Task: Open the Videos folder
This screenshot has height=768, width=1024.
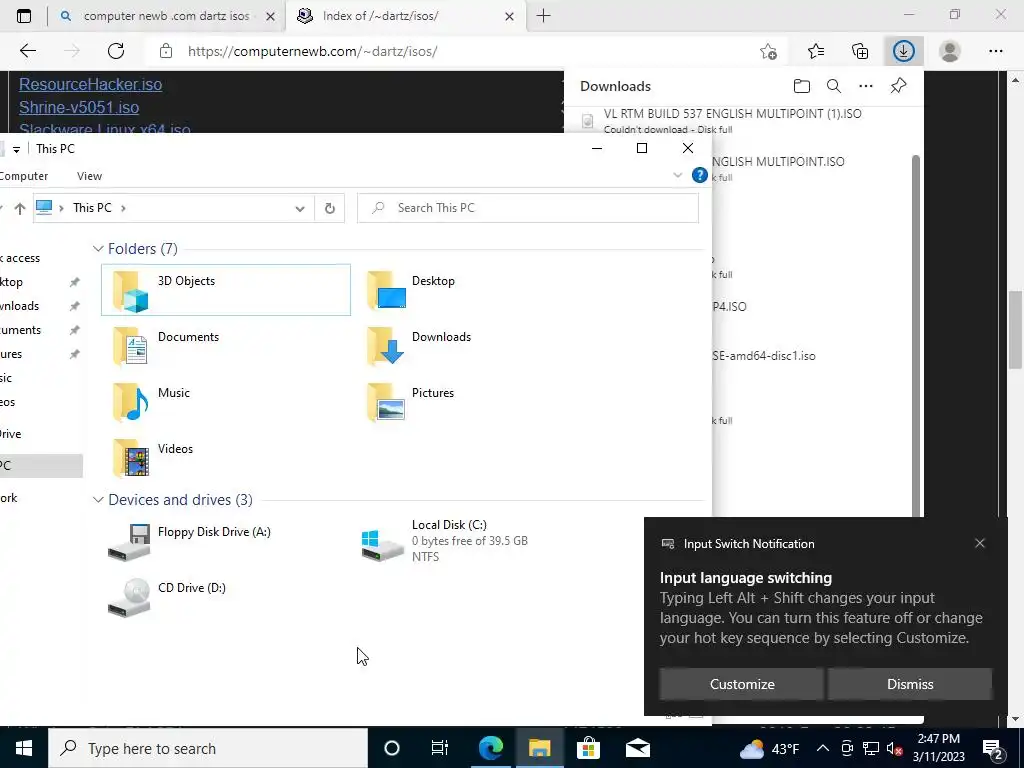Action: 153,458
